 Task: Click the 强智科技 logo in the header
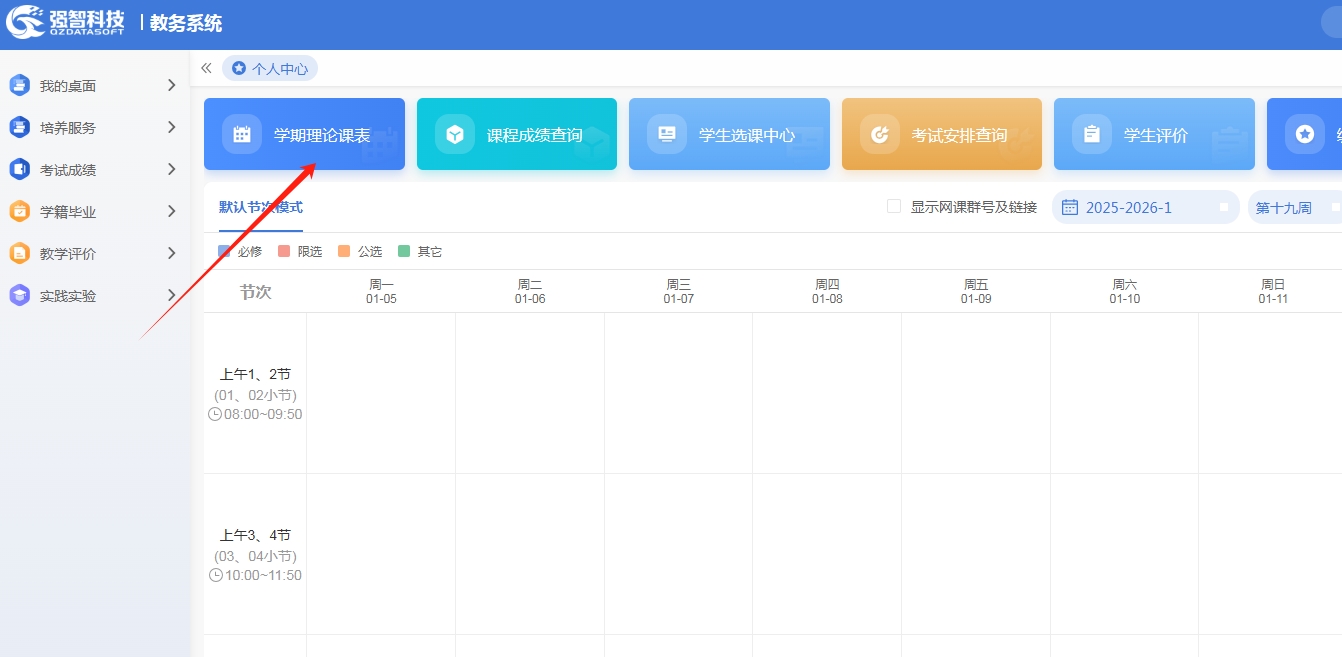click(x=66, y=23)
